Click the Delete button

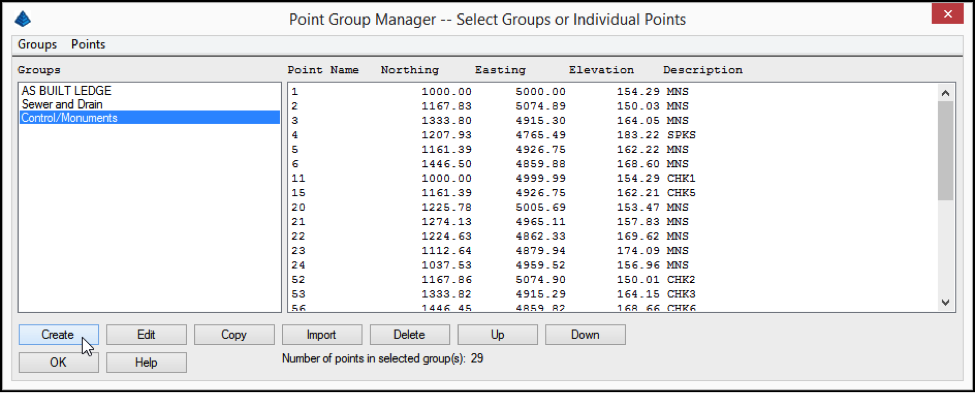pyautogui.click(x=410, y=335)
